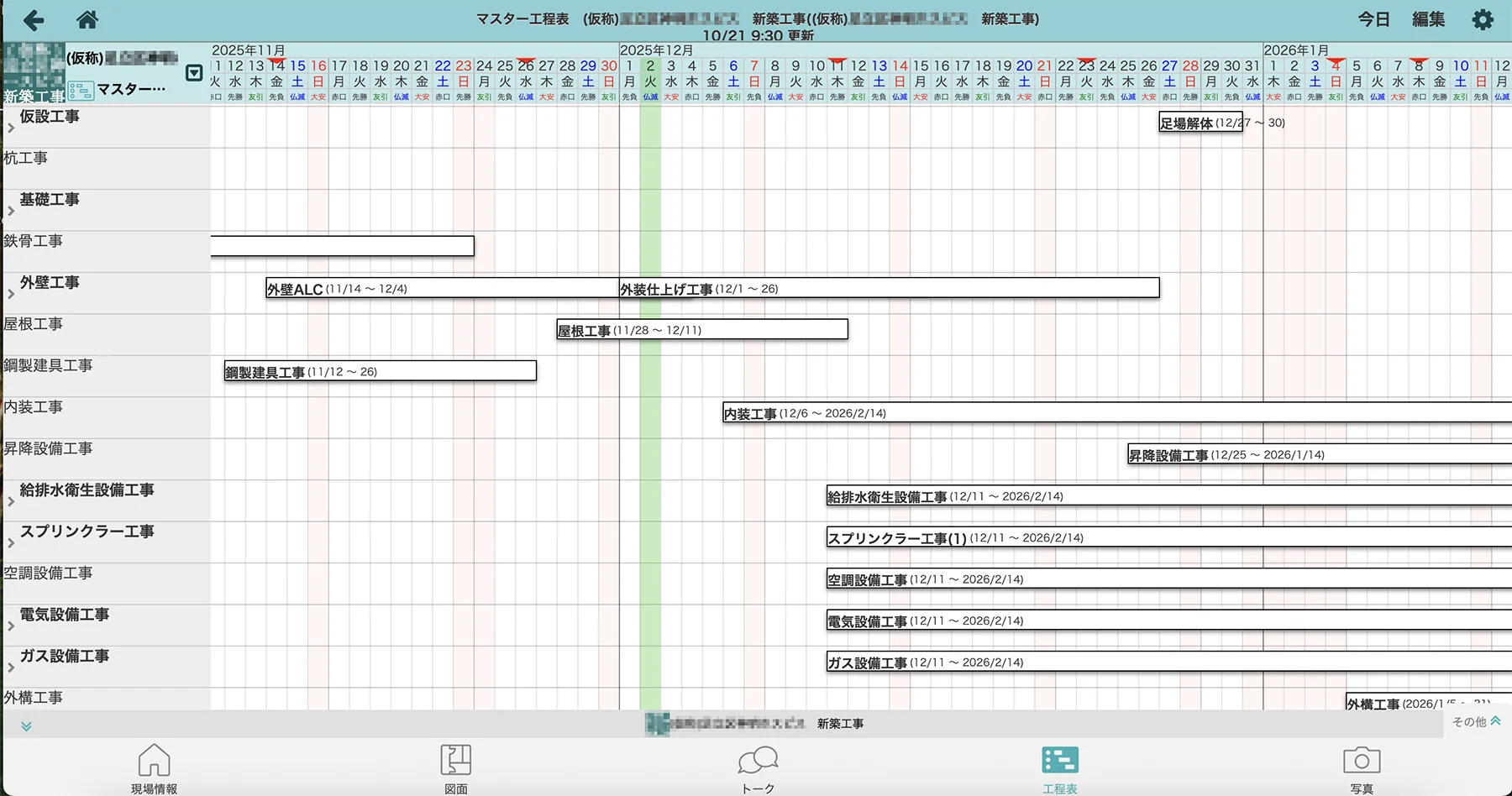Screen dimensions: 1512x796
Task: Expand the その他 panel
Action: [1476, 721]
